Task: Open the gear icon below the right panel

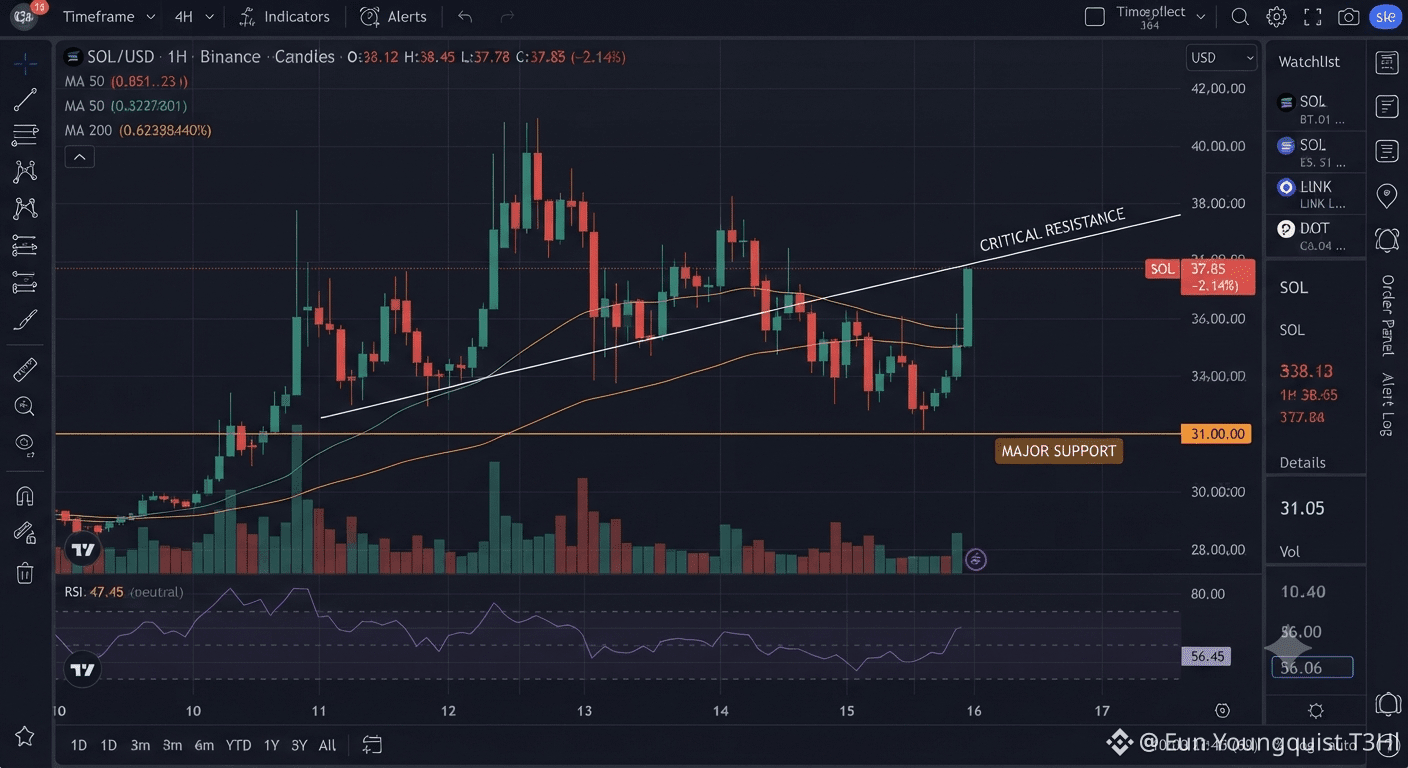Action: click(1316, 710)
